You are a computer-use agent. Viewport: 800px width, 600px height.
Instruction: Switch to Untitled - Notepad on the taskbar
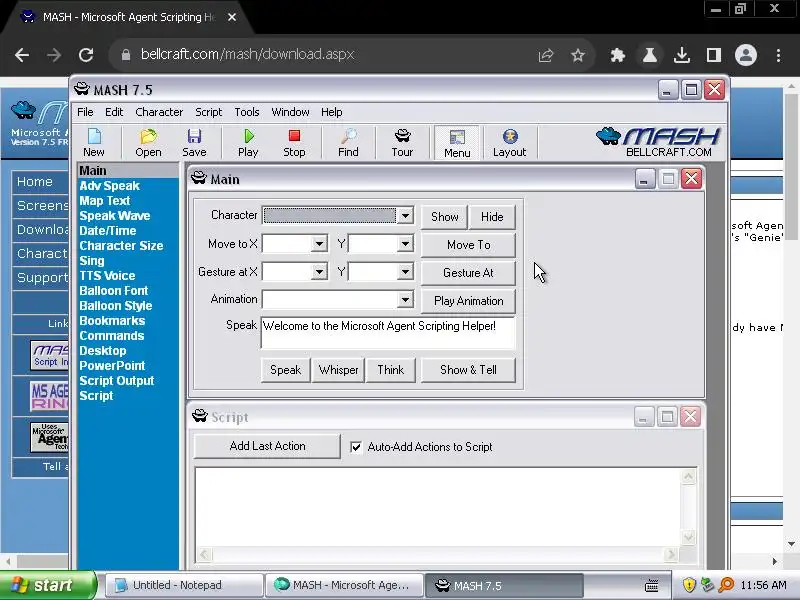click(184, 585)
